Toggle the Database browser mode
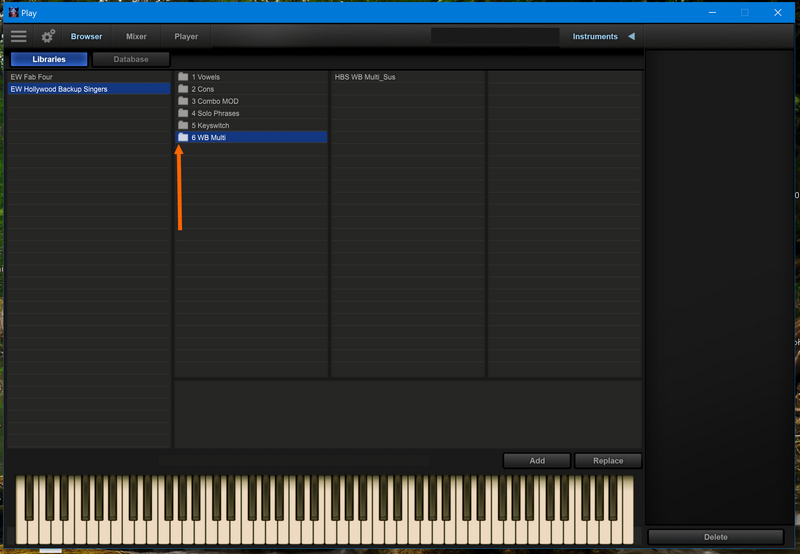Image resolution: width=800 pixels, height=554 pixels. click(x=131, y=60)
